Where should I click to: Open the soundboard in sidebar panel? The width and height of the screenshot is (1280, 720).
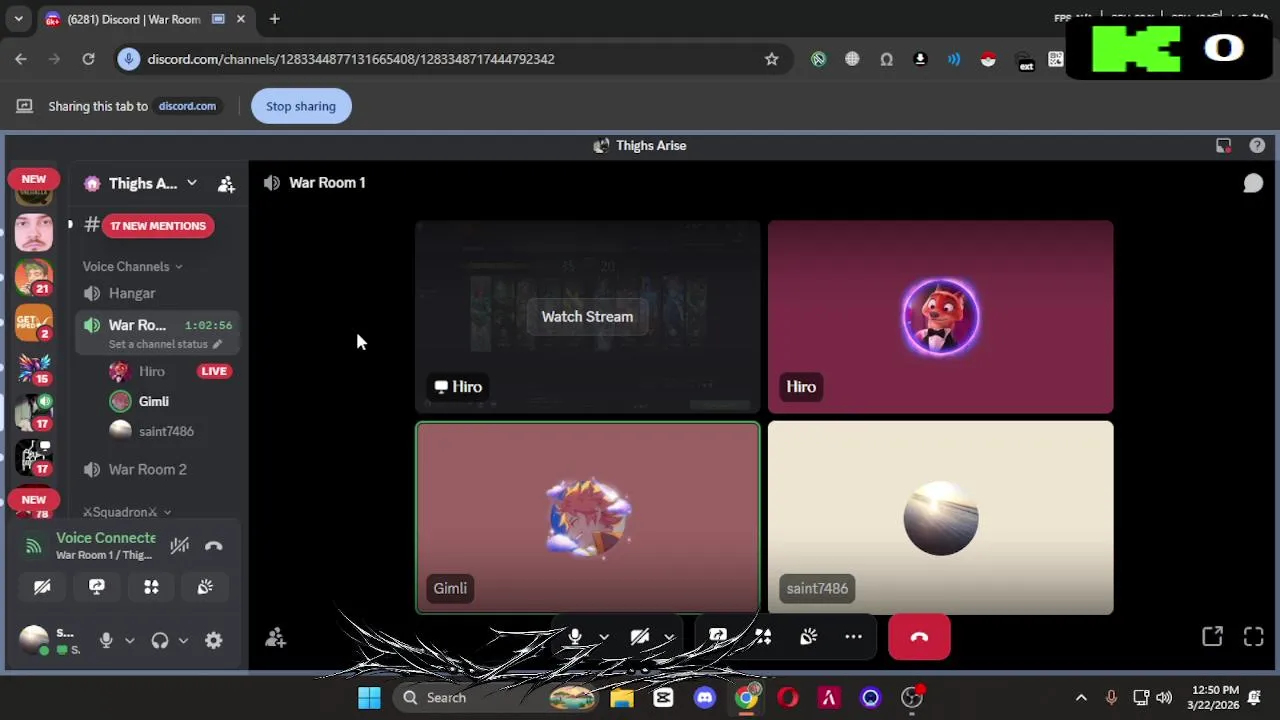(x=205, y=587)
